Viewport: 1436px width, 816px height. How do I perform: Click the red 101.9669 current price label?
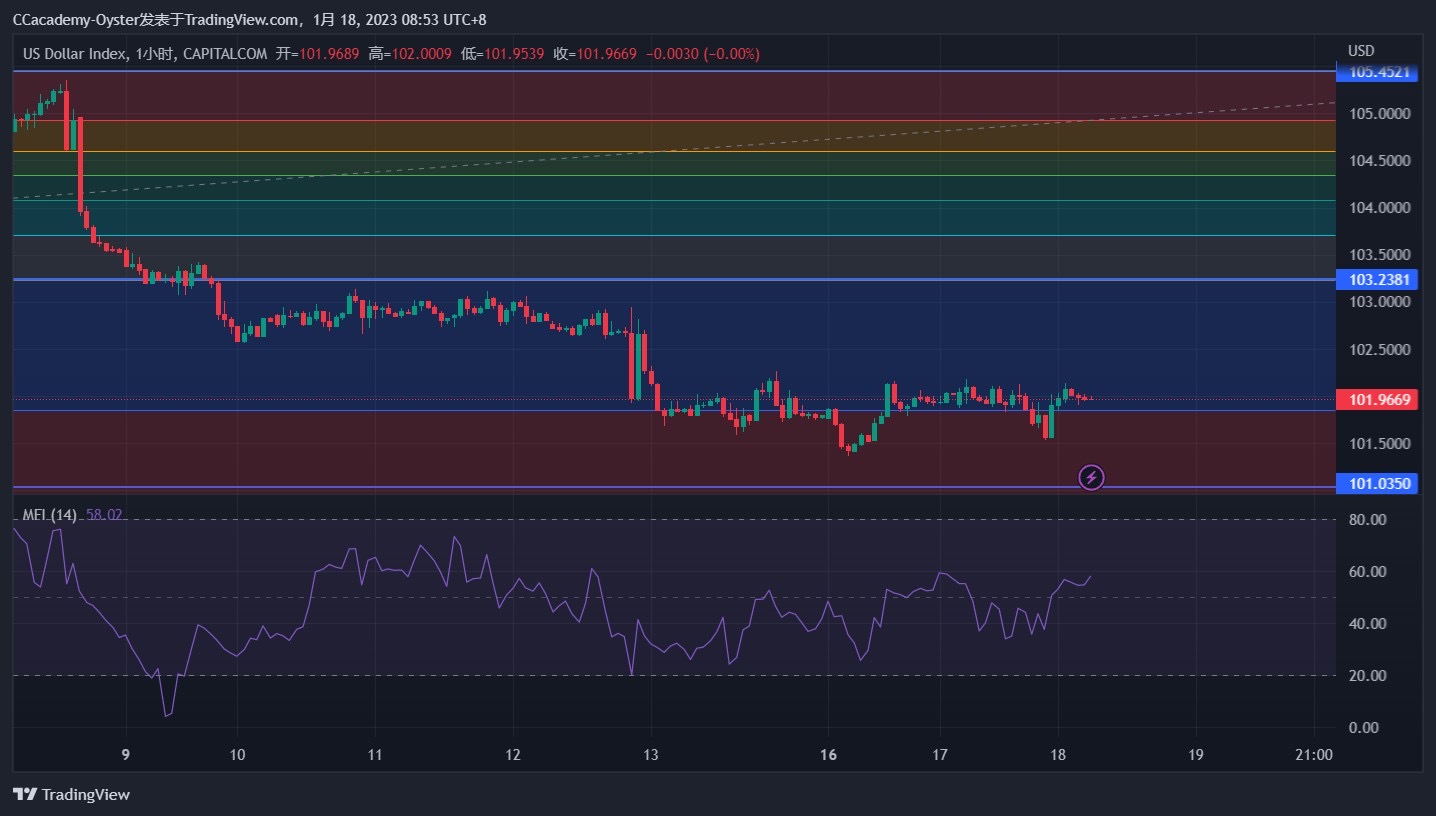1379,400
